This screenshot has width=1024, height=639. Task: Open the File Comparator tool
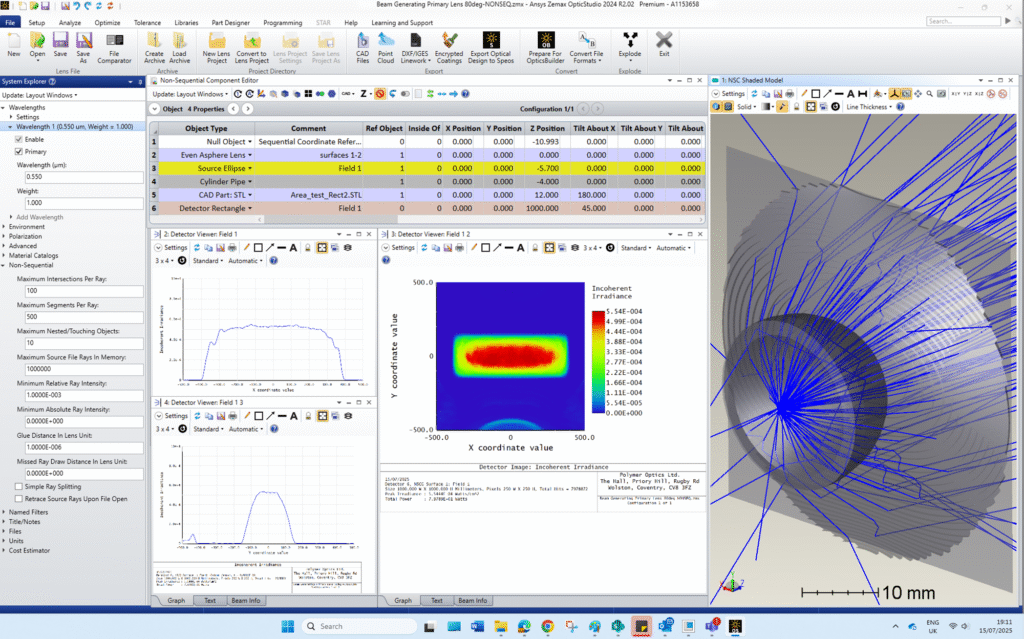114,49
